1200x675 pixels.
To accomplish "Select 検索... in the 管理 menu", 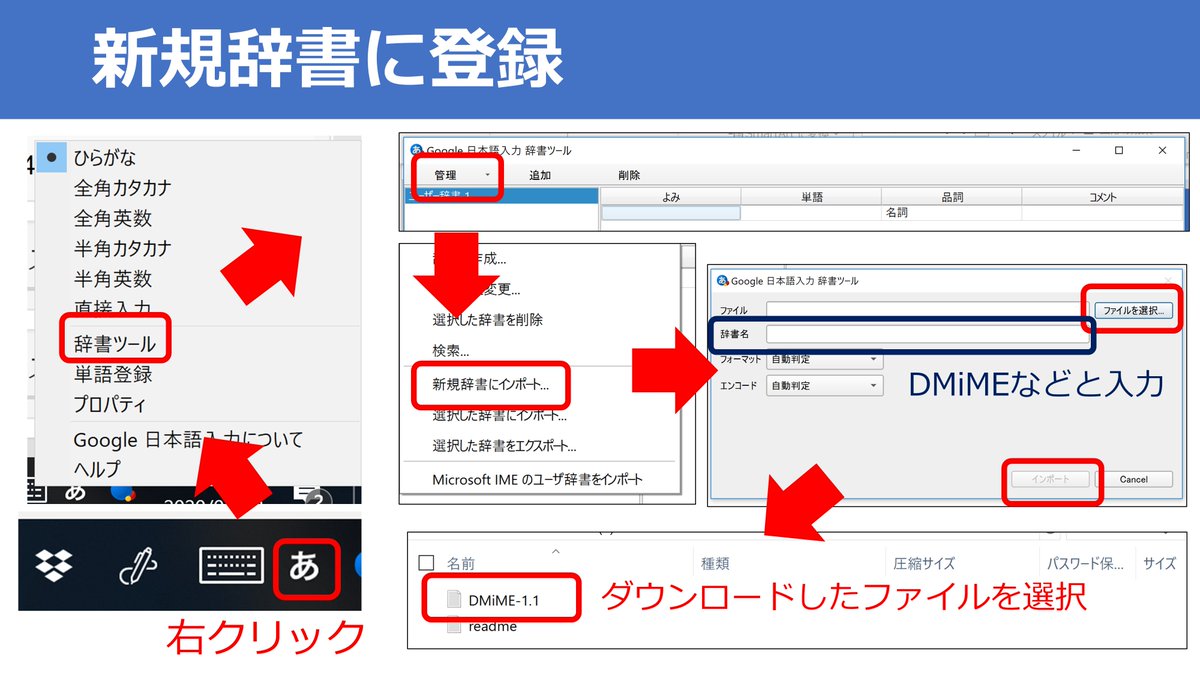I will pyautogui.click(x=450, y=351).
